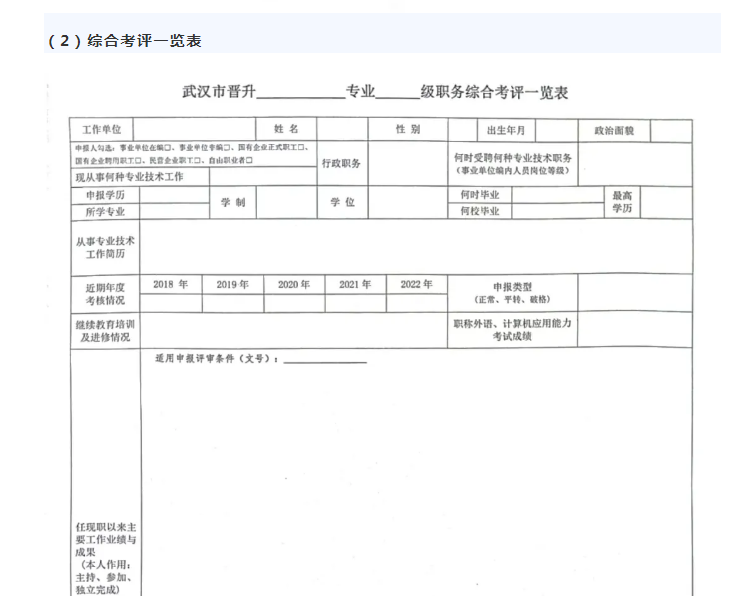This screenshot has height=596, width=750.
Task: Click the 从事专业技术工作简历 empty area
Action: (415, 247)
